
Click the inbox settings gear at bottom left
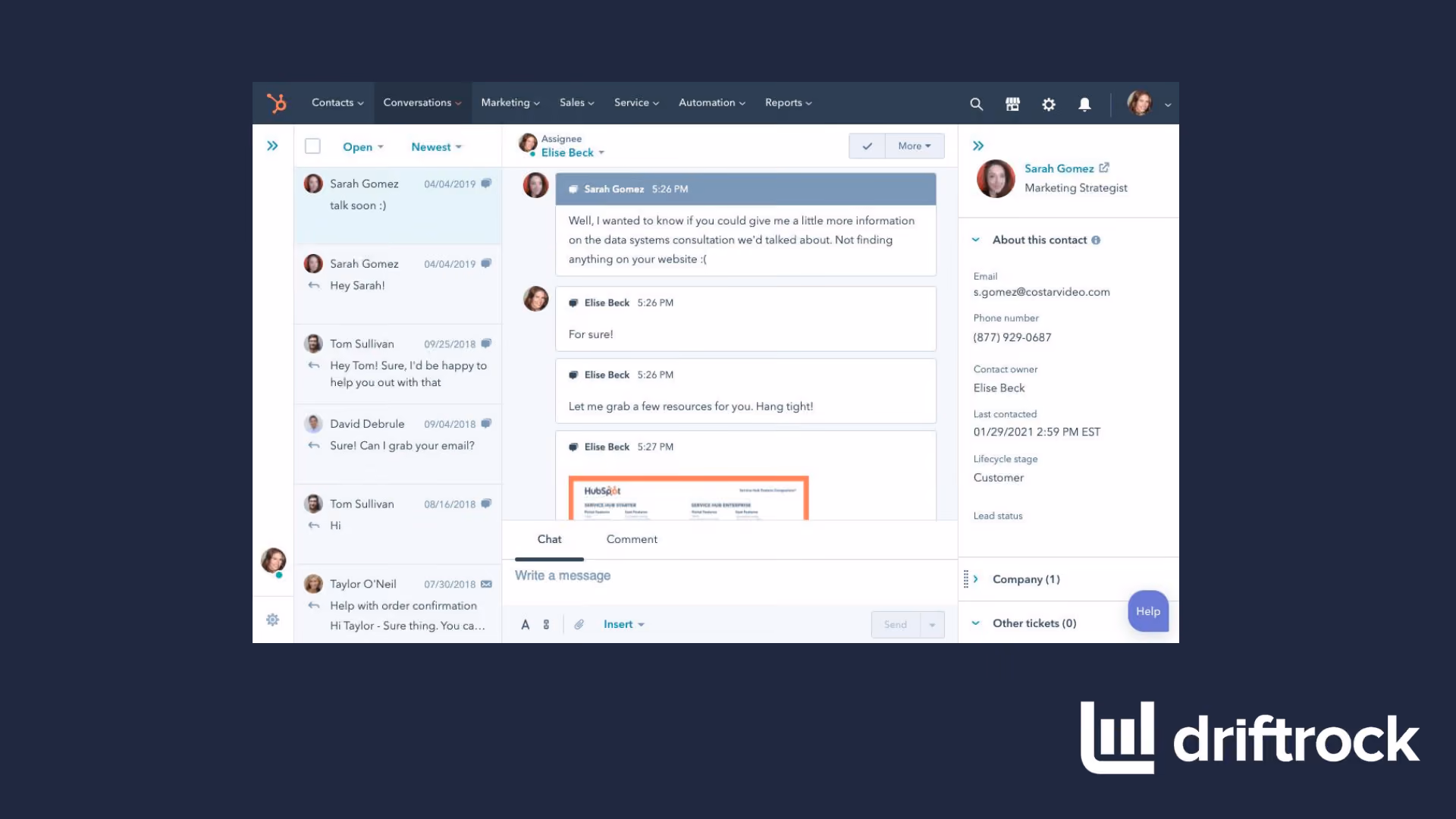coord(273,620)
